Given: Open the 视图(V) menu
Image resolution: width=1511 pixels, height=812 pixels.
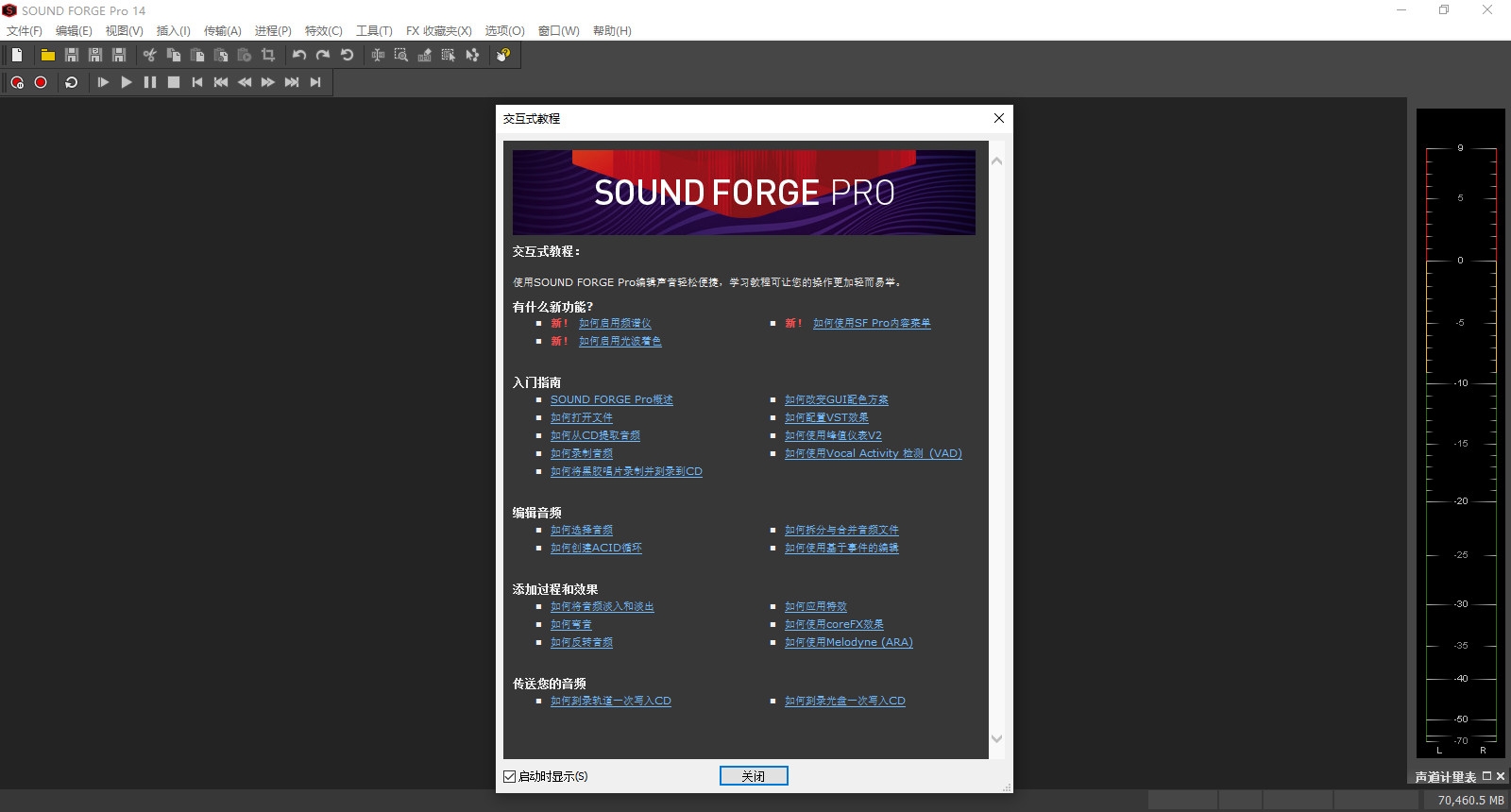Looking at the screenshot, I should pos(125,30).
